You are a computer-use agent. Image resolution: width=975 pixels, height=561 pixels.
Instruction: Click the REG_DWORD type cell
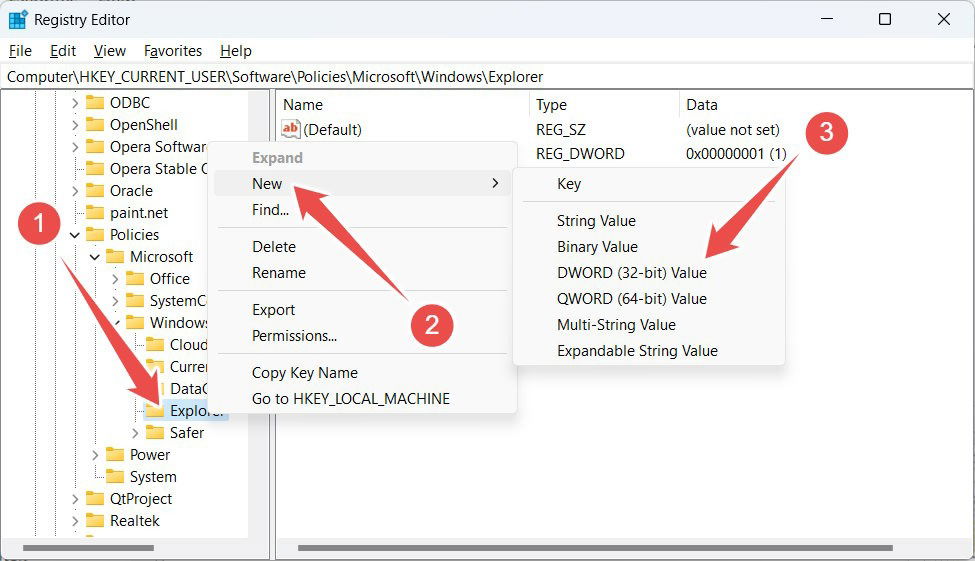pos(580,154)
